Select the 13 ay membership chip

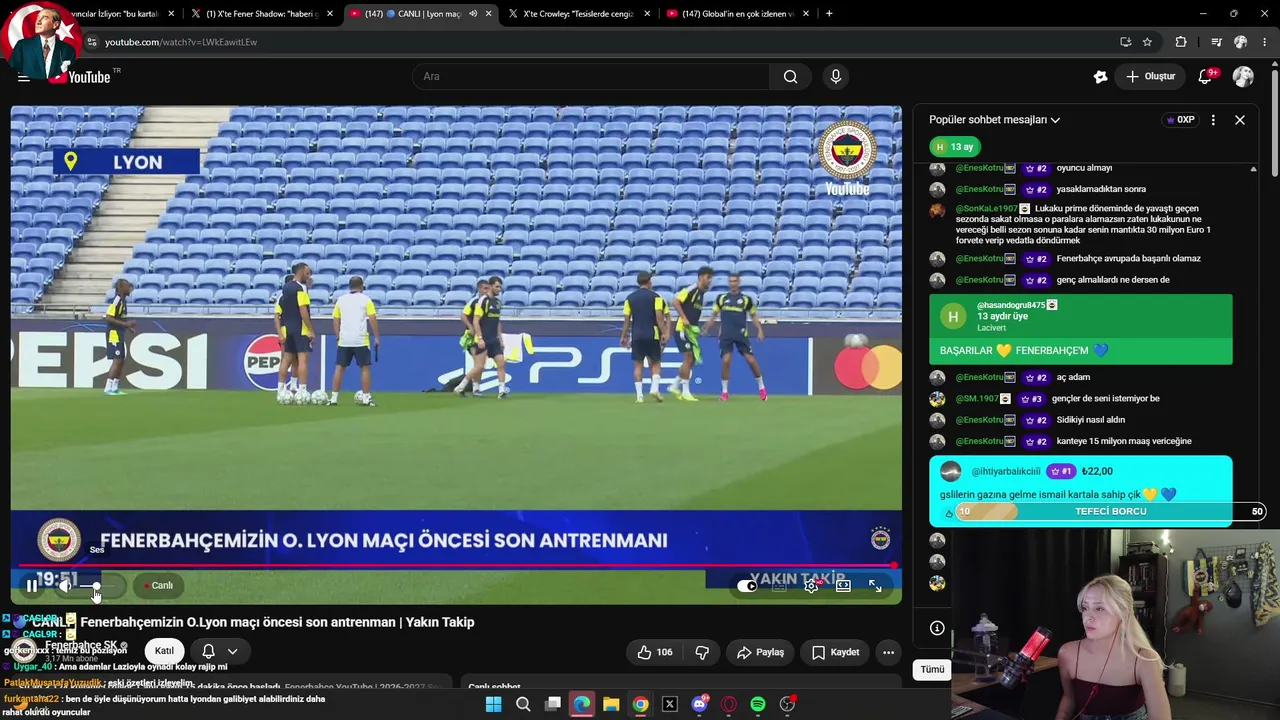pyautogui.click(x=955, y=147)
